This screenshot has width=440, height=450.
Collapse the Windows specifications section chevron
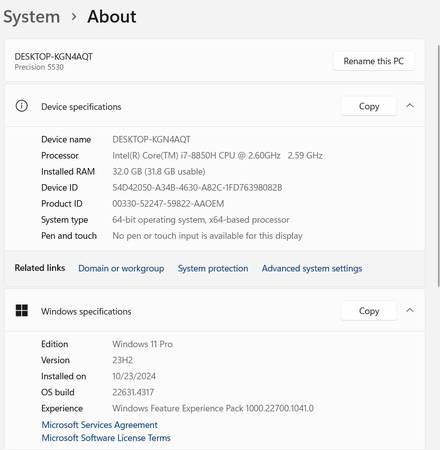[410, 310]
